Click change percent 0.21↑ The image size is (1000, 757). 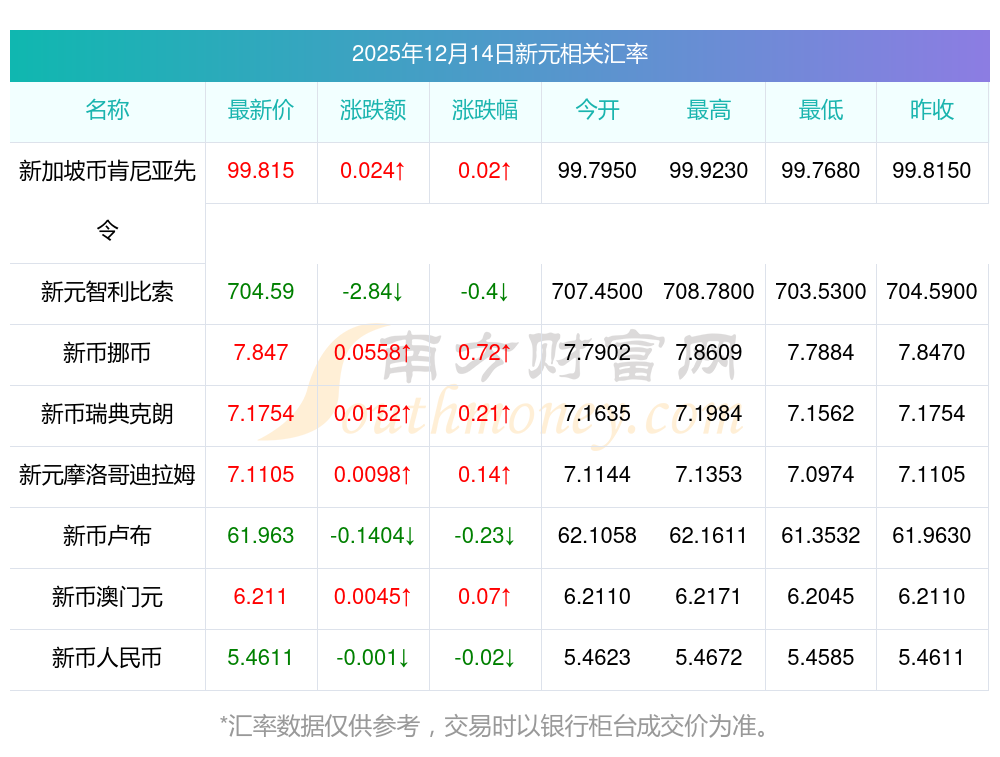click(x=485, y=413)
